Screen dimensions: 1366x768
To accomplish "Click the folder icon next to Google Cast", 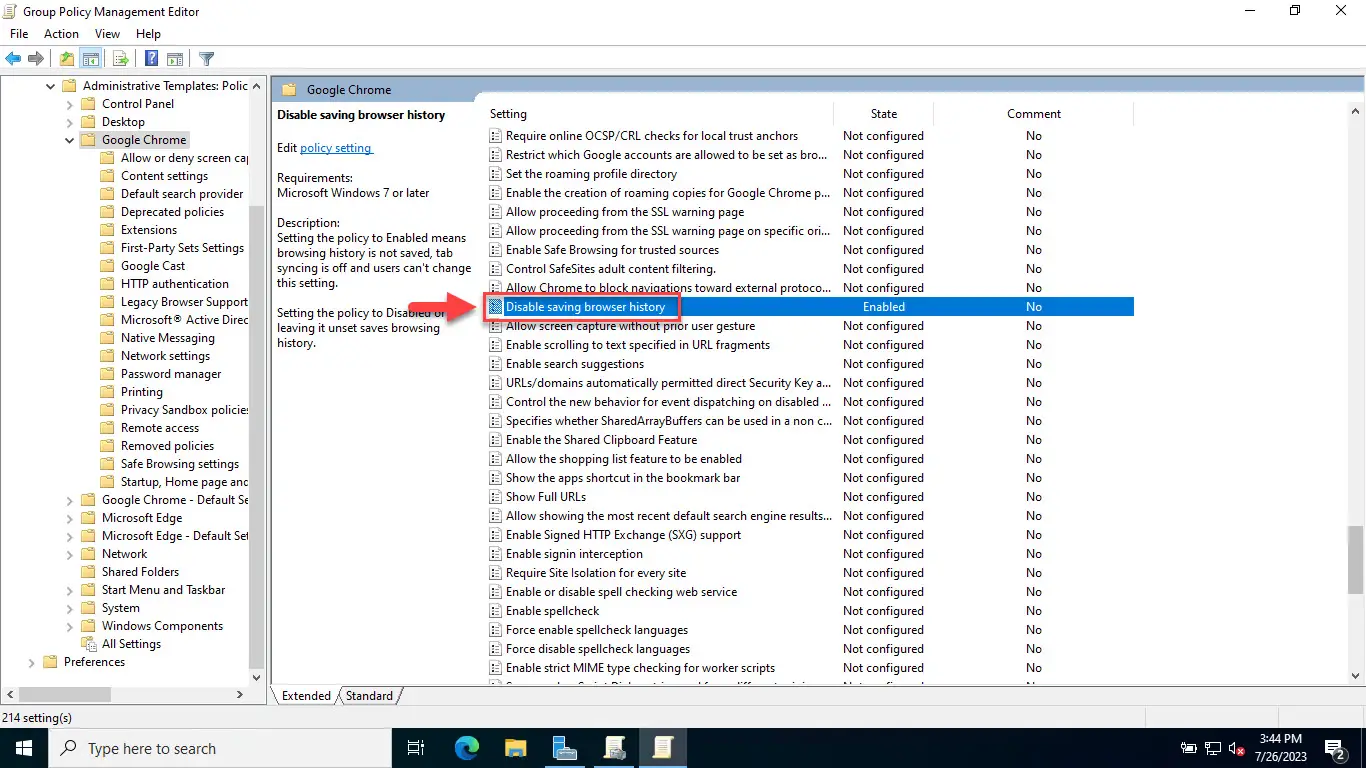I will [107, 266].
